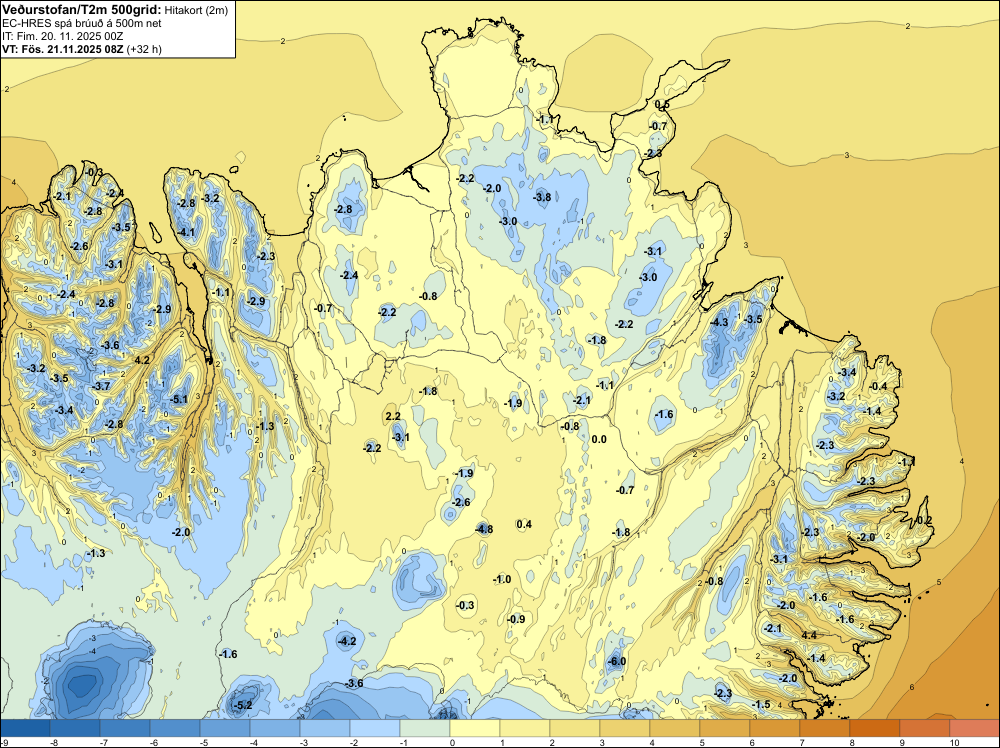This screenshot has width=1000, height=748.
Task: Click the 'Hitakort (2m)' header label
Action: tap(196, 10)
